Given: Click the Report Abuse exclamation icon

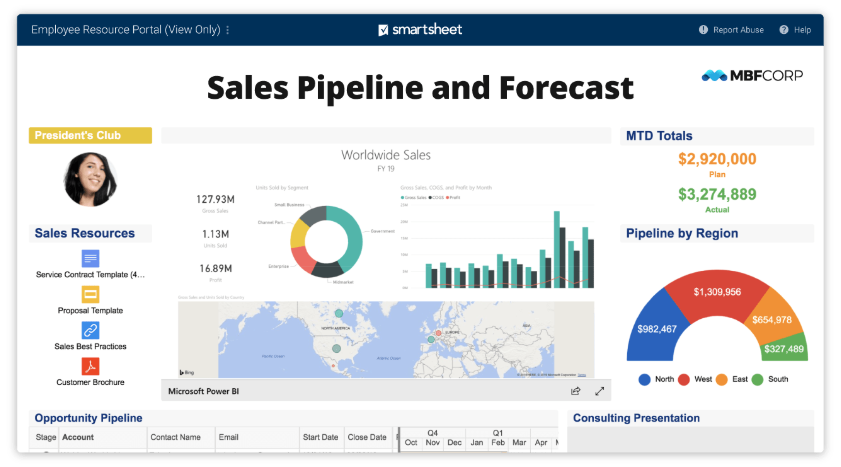Looking at the screenshot, I should 703,30.
